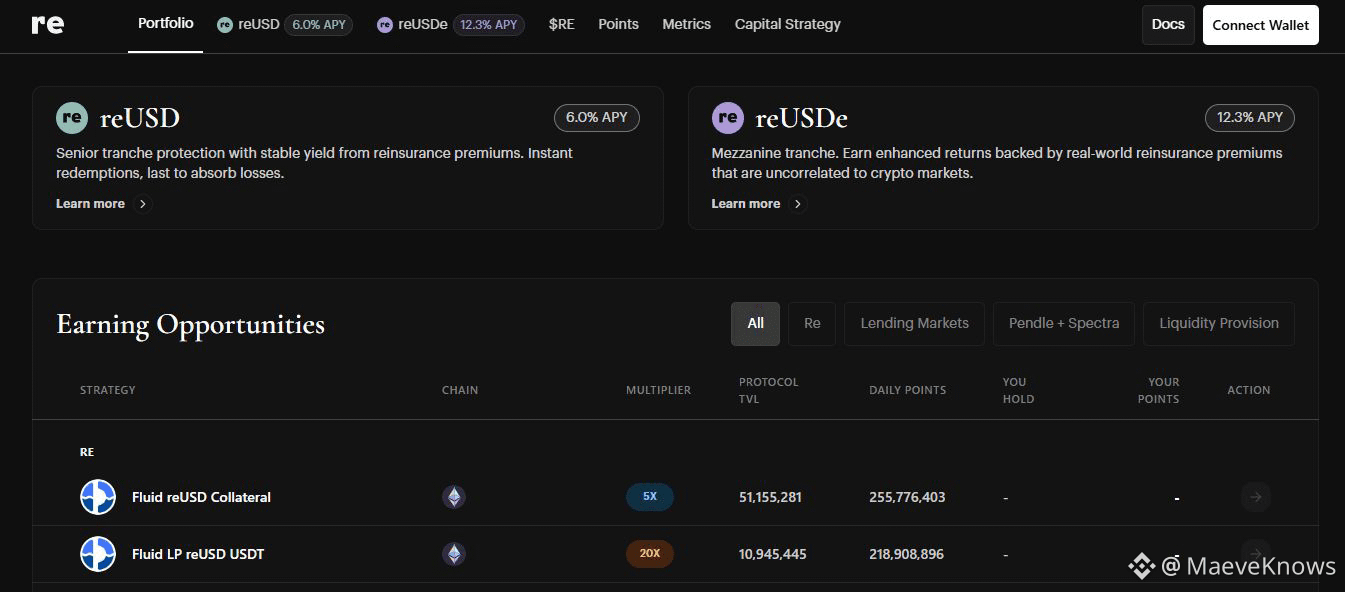
Task: Open the Capital Strategy page
Action: (788, 24)
